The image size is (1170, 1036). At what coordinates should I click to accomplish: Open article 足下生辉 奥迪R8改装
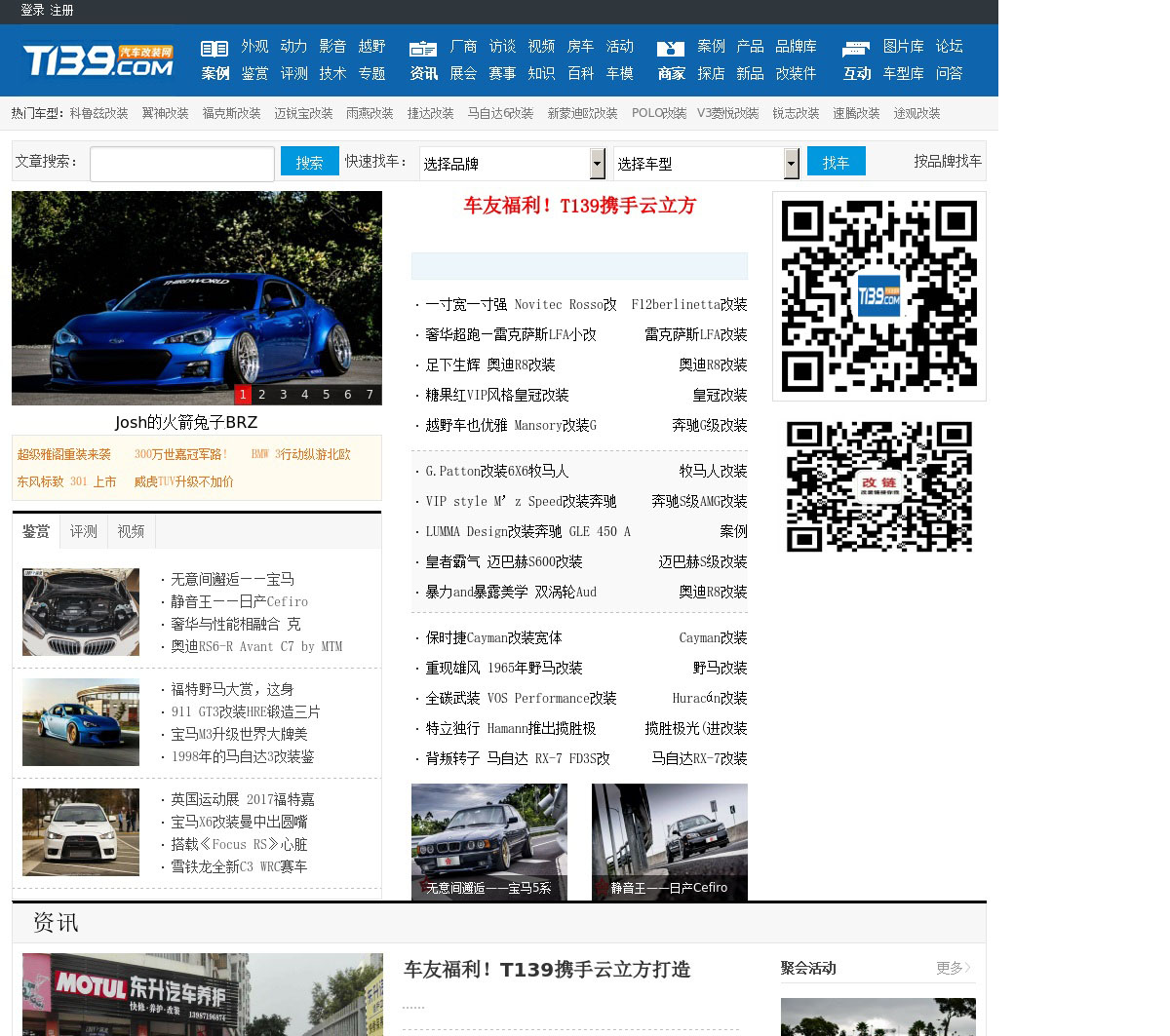[x=490, y=365]
